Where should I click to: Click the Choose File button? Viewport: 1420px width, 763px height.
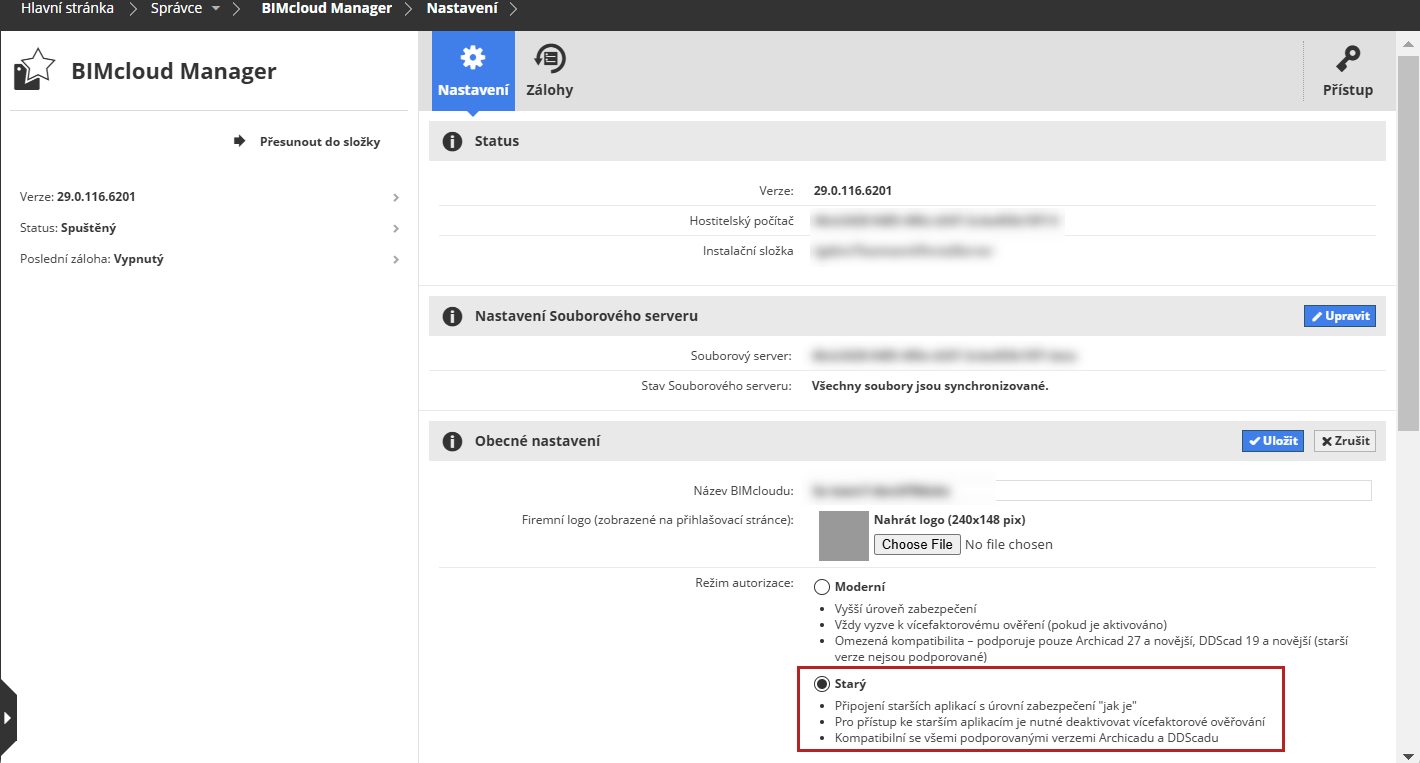click(x=917, y=545)
